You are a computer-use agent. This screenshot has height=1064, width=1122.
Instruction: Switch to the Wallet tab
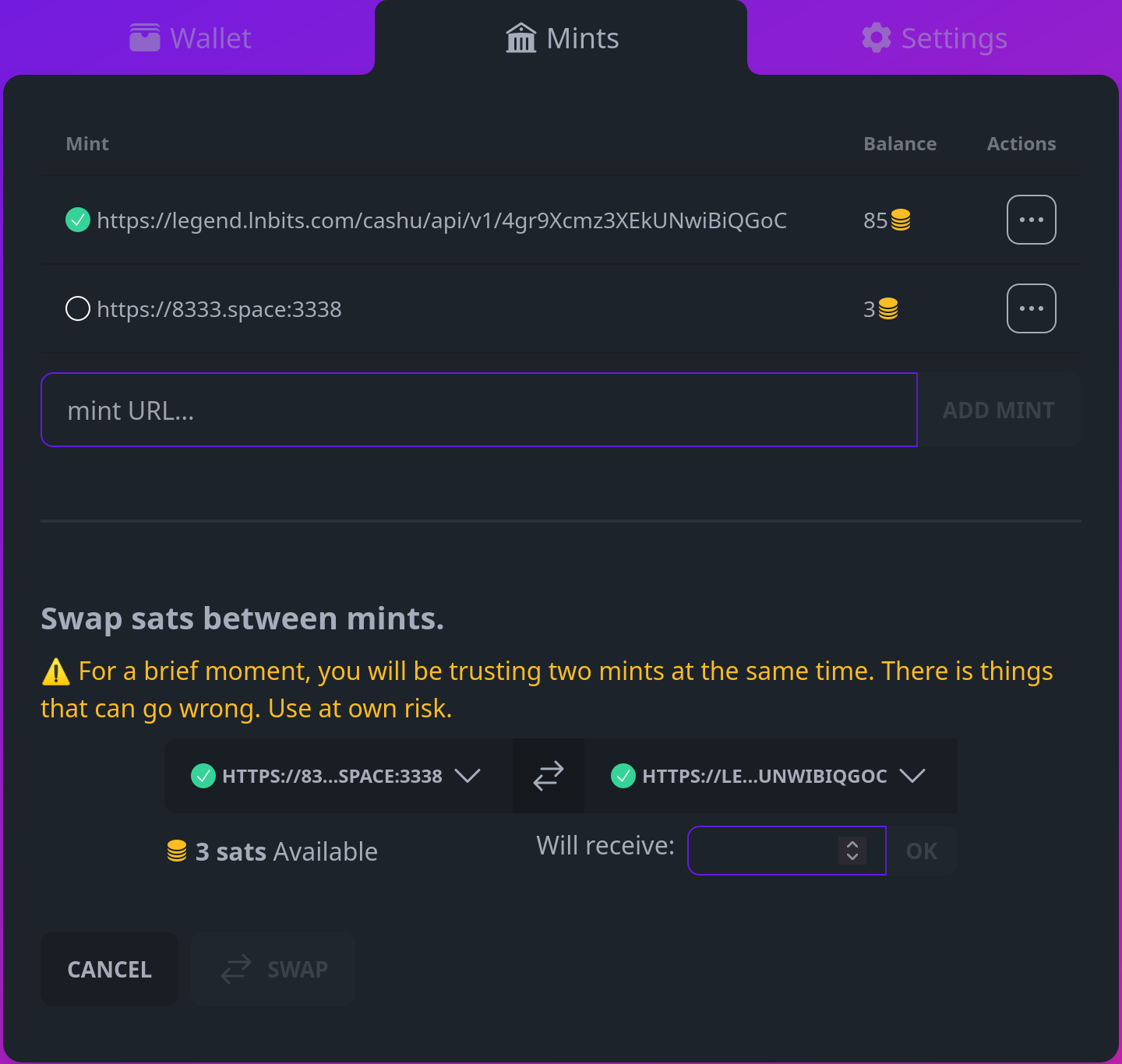coord(190,38)
